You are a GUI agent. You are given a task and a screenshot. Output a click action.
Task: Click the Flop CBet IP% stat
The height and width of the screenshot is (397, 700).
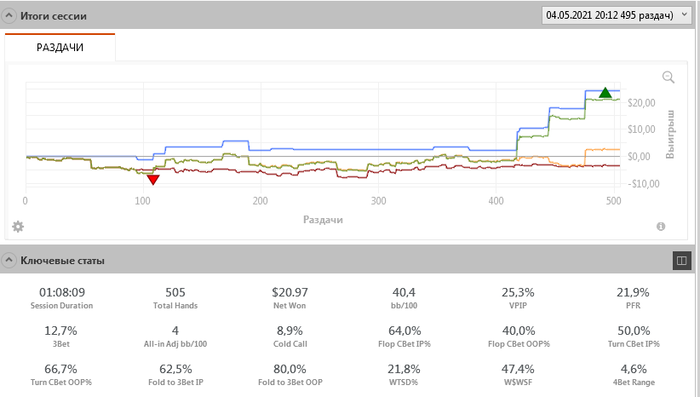[404, 337]
